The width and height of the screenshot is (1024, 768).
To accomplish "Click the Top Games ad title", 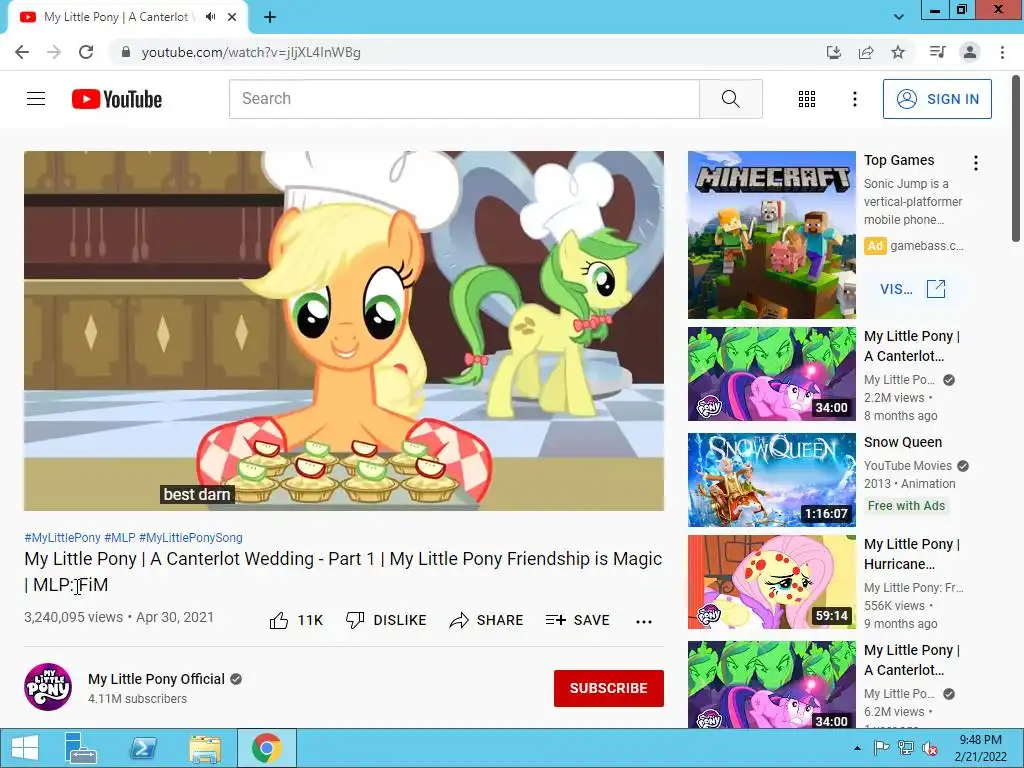I will tap(899, 160).
